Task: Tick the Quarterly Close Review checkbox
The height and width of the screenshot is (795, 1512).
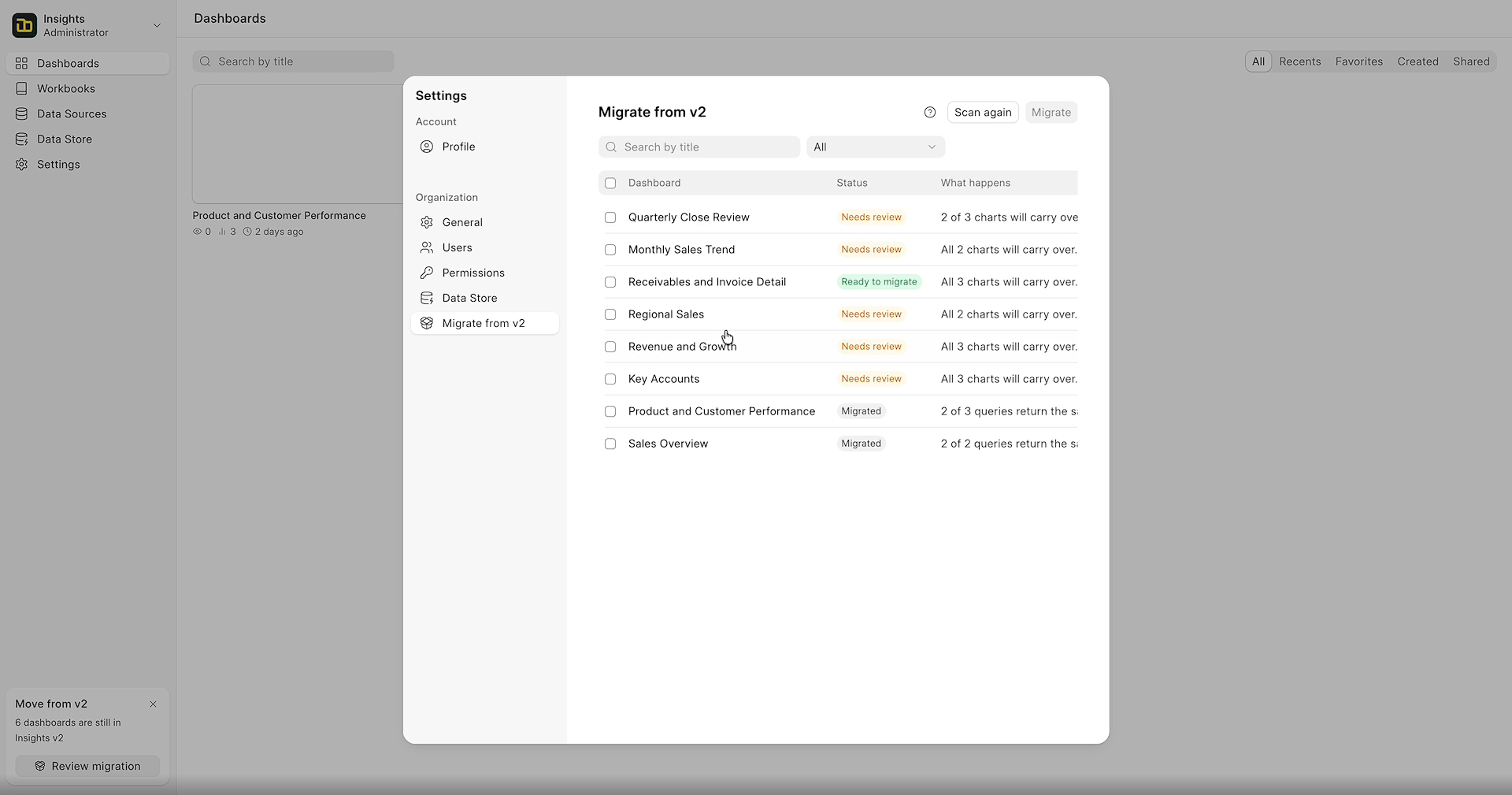Action: tap(610, 217)
